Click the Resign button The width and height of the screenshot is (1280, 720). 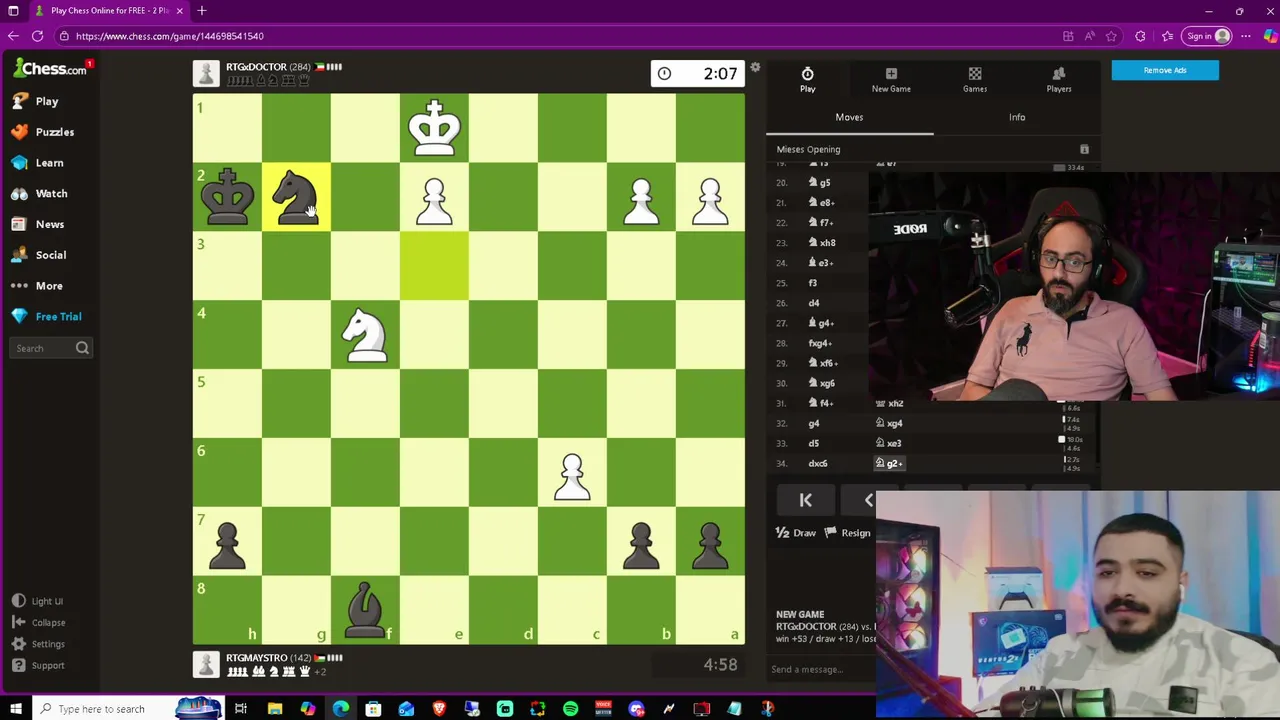[847, 533]
